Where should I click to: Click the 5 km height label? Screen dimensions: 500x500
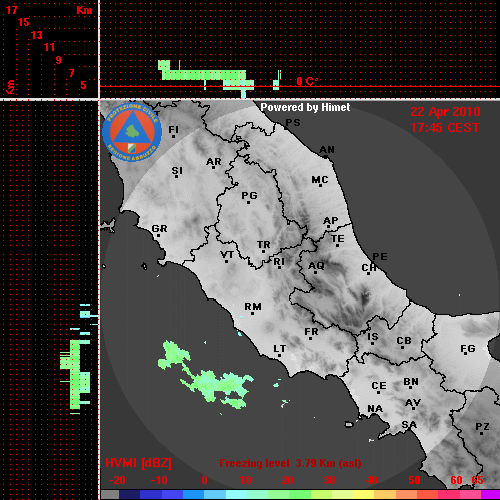[x=83, y=85]
